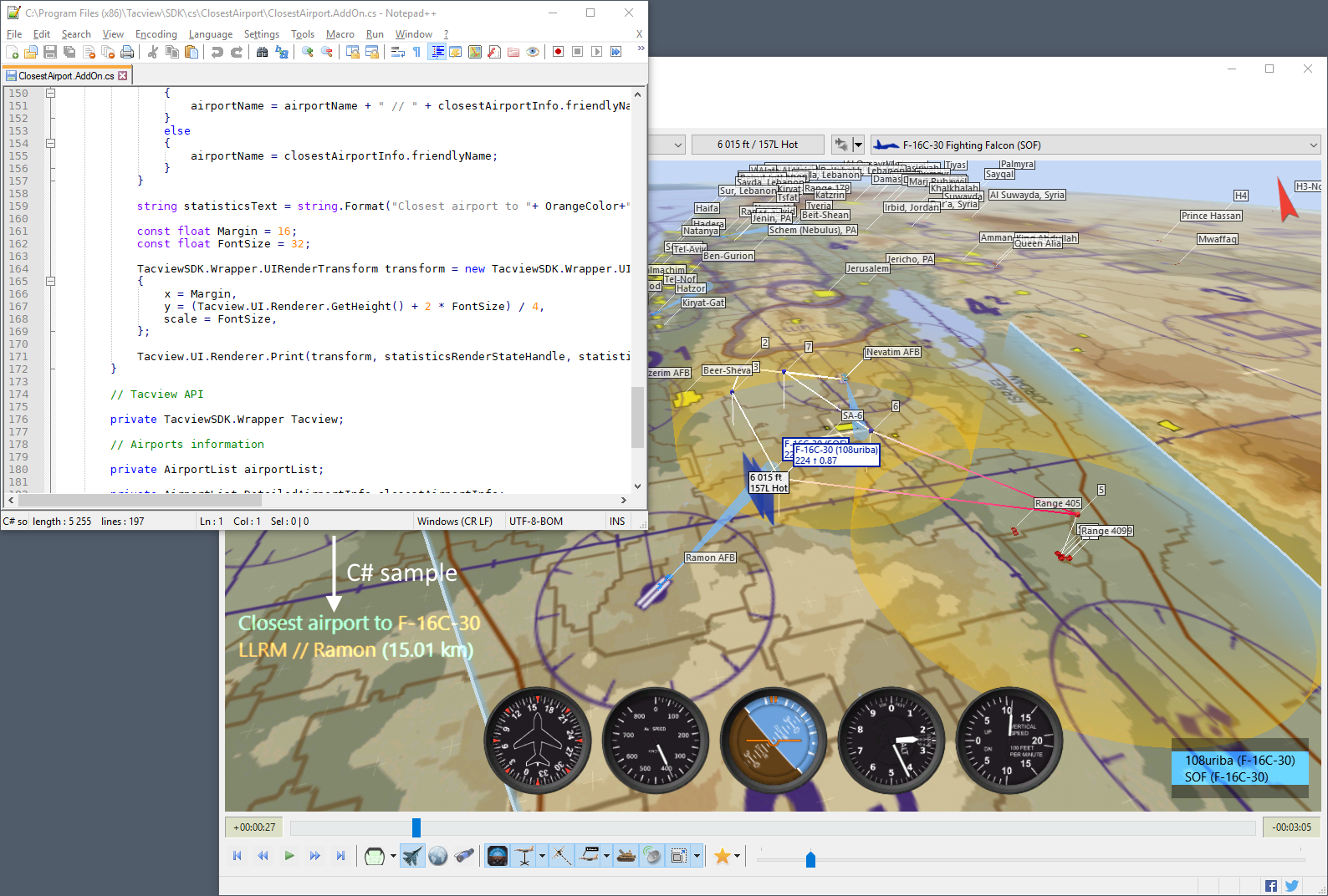Click the playback speed slider handle
This screenshot has width=1328, height=896.
[x=810, y=859]
